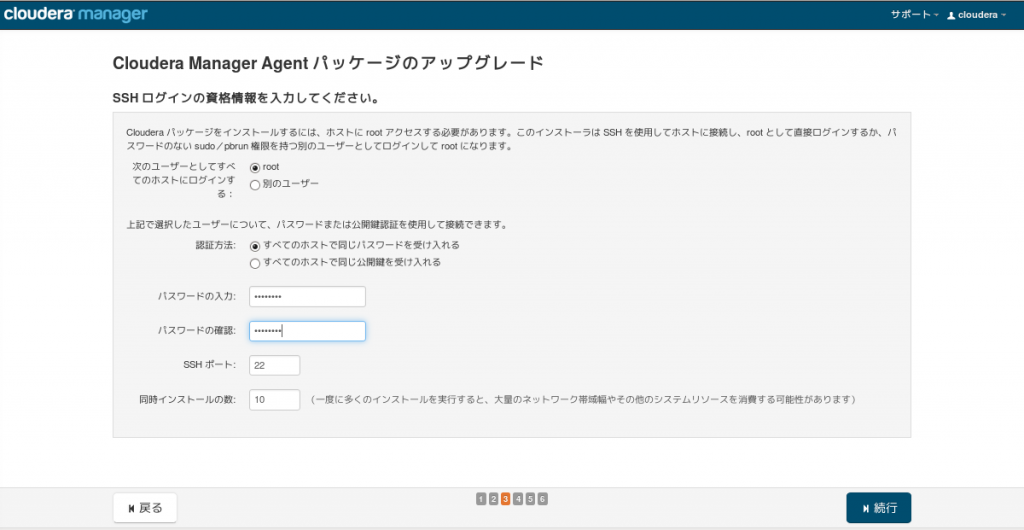
Task: Focus the パスワードの確認 confirmation field
Action: [307, 331]
